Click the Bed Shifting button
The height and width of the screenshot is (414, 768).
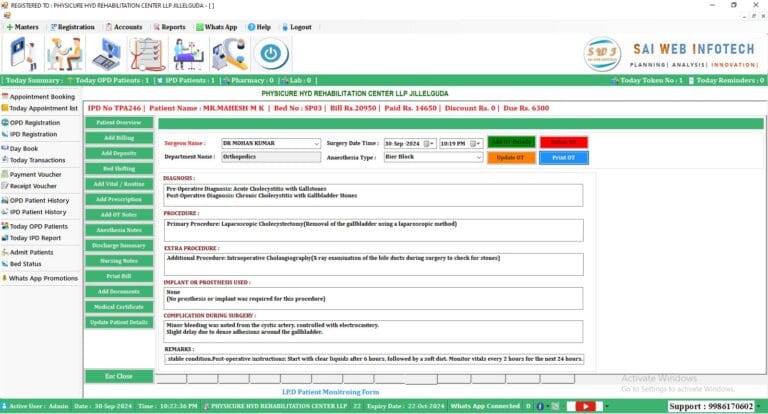pyautogui.click(x=119, y=169)
